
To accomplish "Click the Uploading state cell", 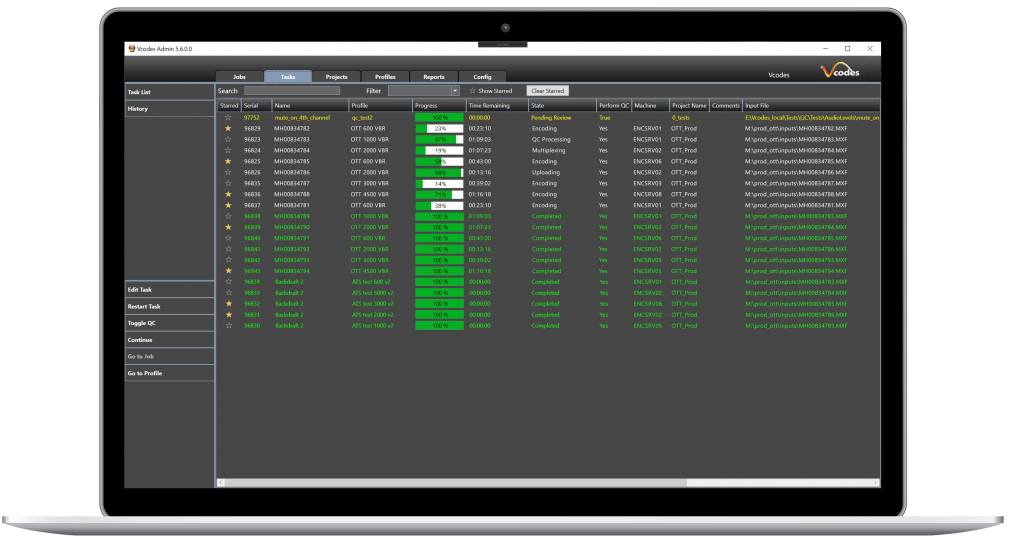I will click(x=545, y=173).
